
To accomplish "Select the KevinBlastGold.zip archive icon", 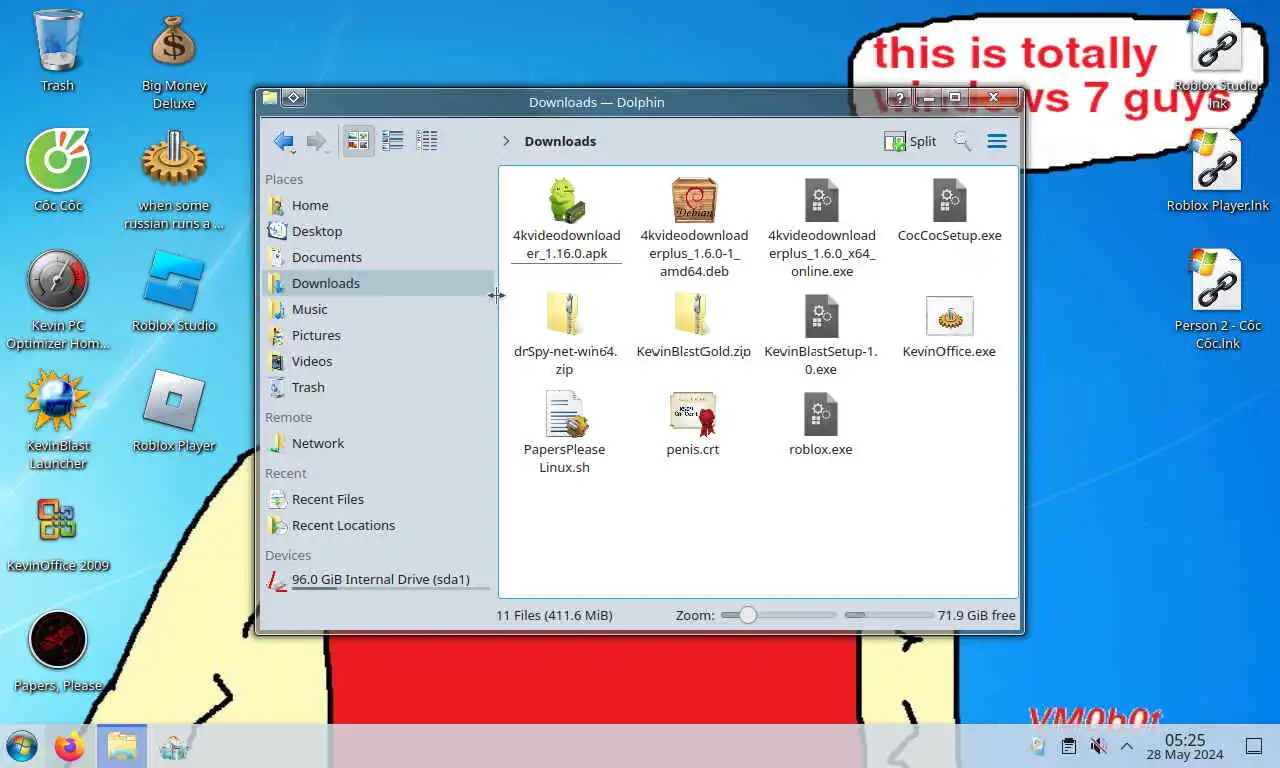I will point(694,315).
